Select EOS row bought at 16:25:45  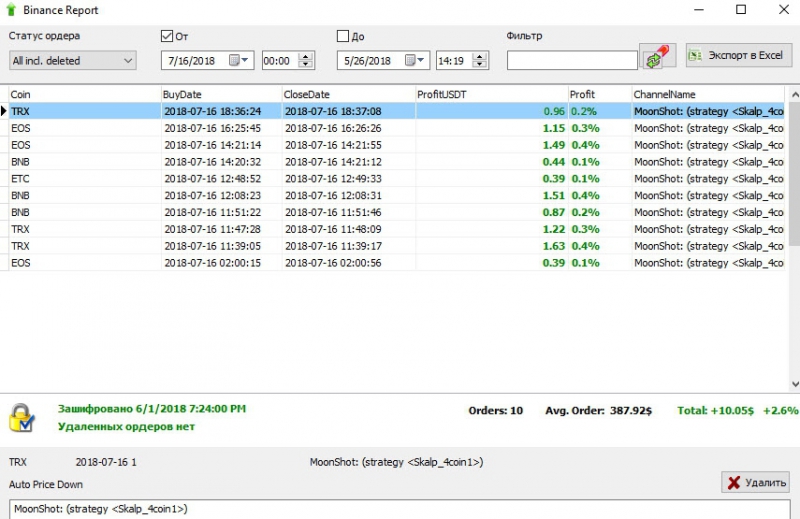pos(396,128)
